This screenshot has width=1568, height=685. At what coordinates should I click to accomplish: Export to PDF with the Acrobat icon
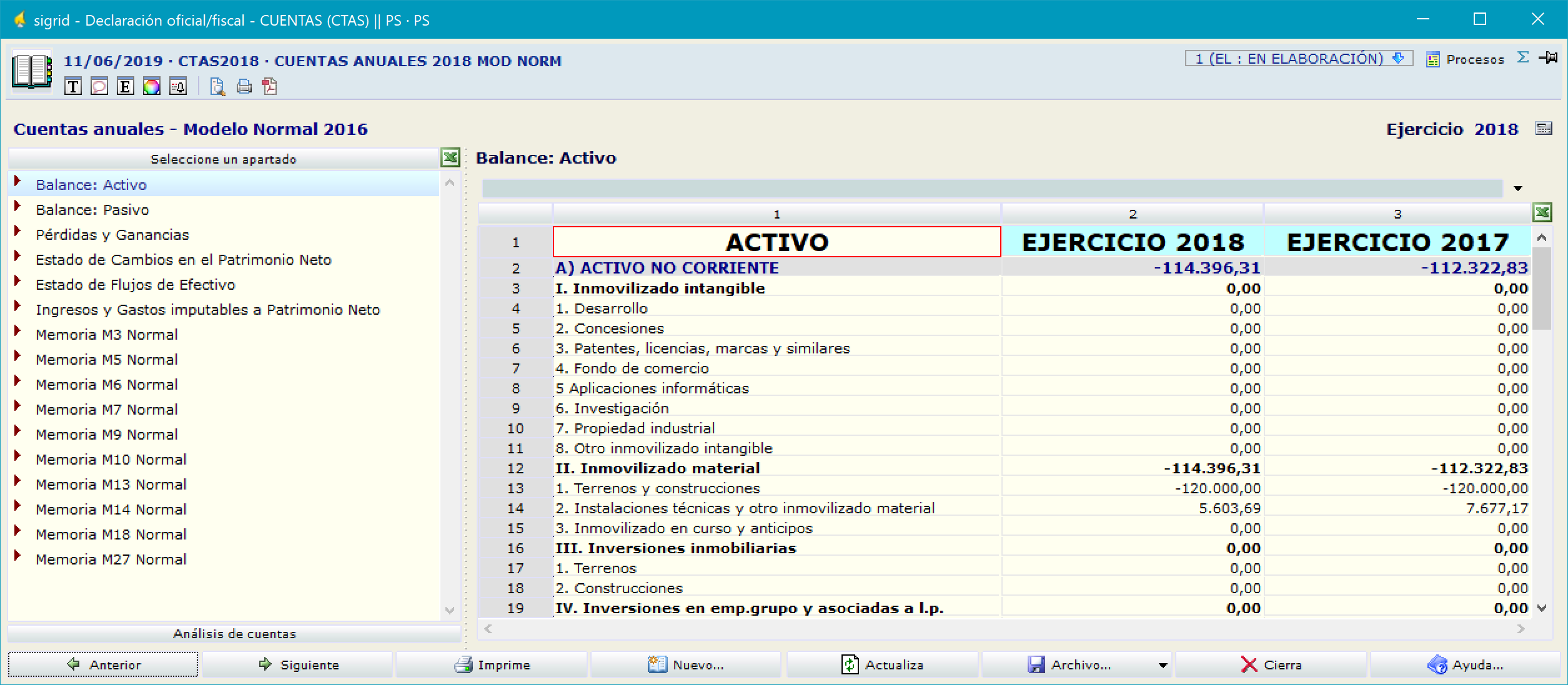[270, 86]
